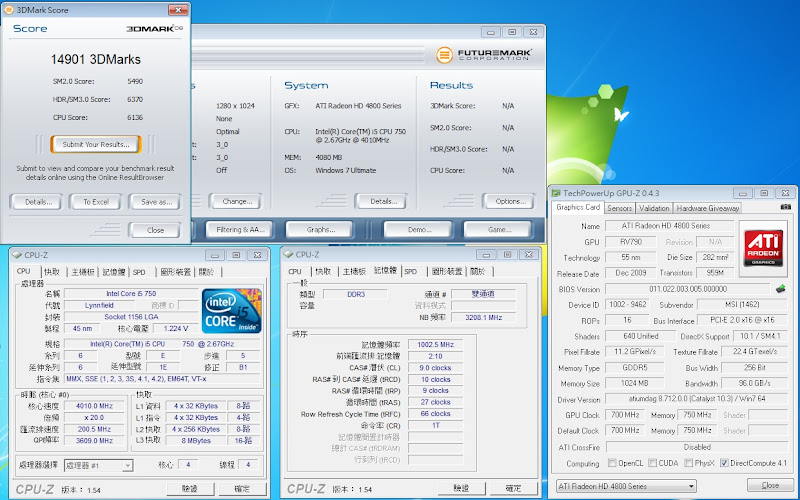Select 圖形裝置 tab in left CPU-Z window
The image size is (800, 500).
pos(176,272)
